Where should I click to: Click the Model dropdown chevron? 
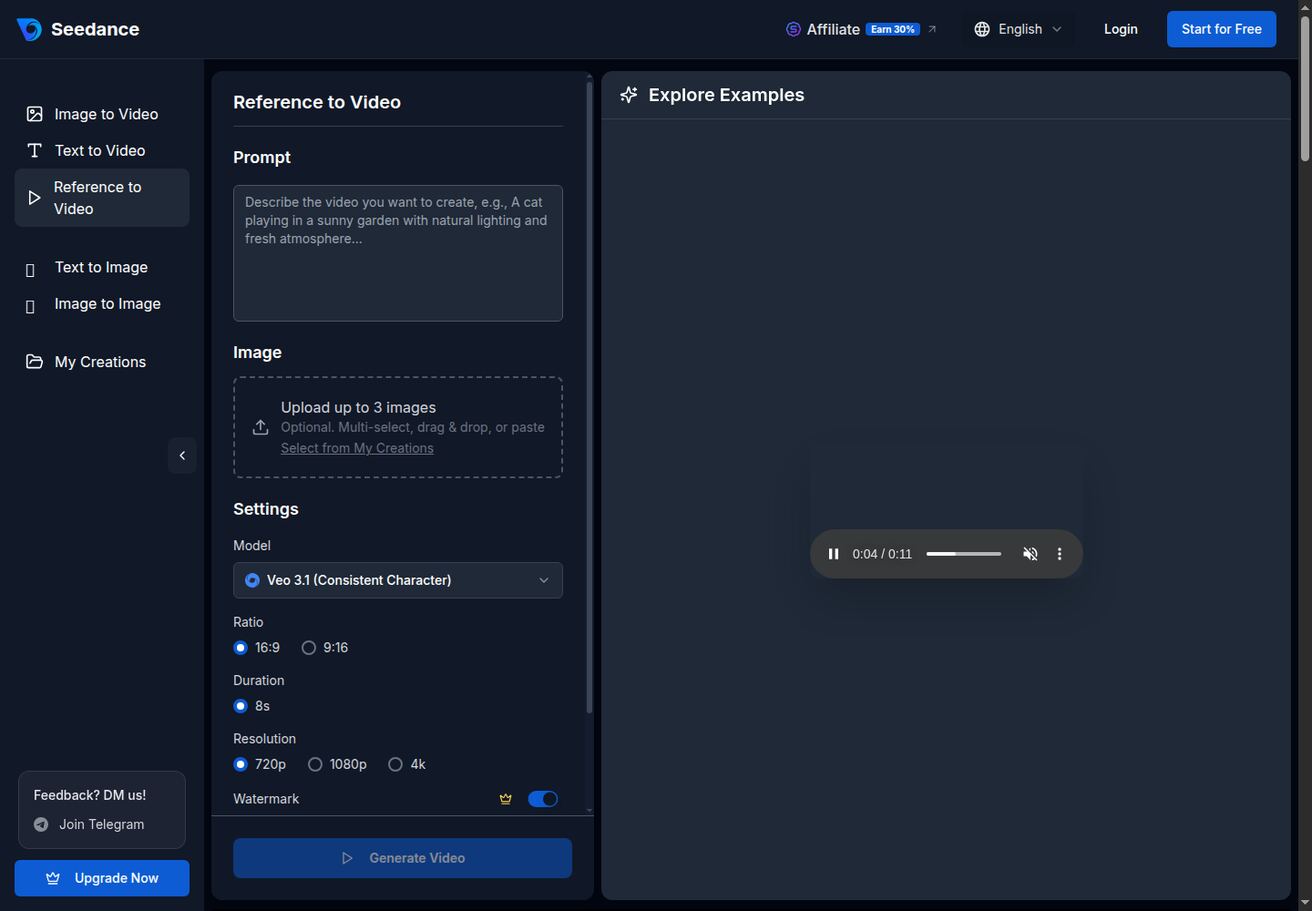point(544,580)
